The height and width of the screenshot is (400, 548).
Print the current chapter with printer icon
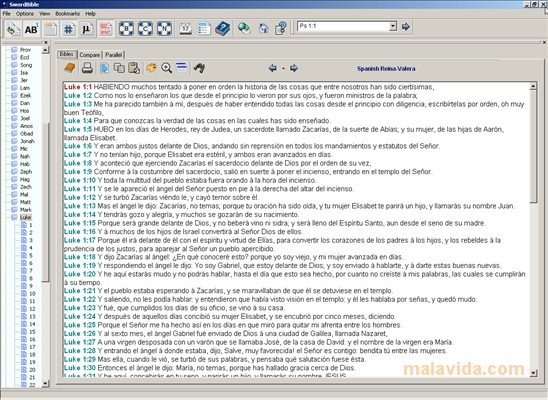(x=87, y=68)
